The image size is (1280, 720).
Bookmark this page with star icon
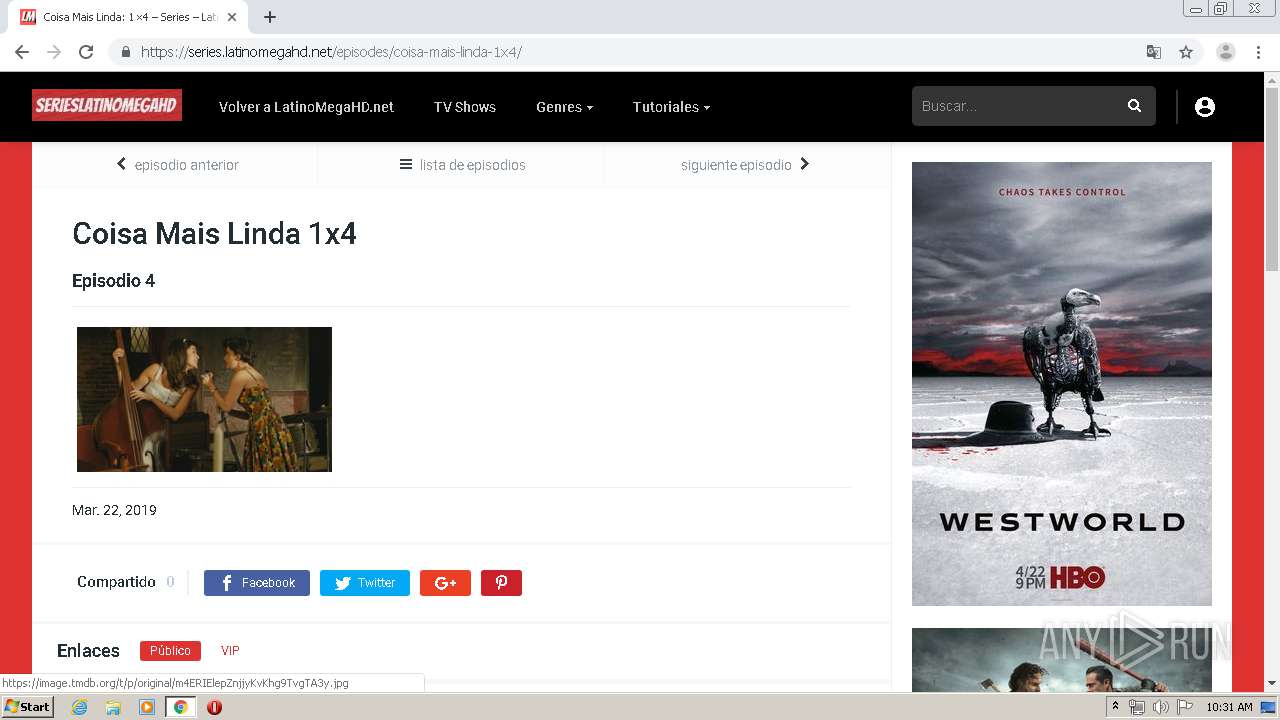[1186, 52]
